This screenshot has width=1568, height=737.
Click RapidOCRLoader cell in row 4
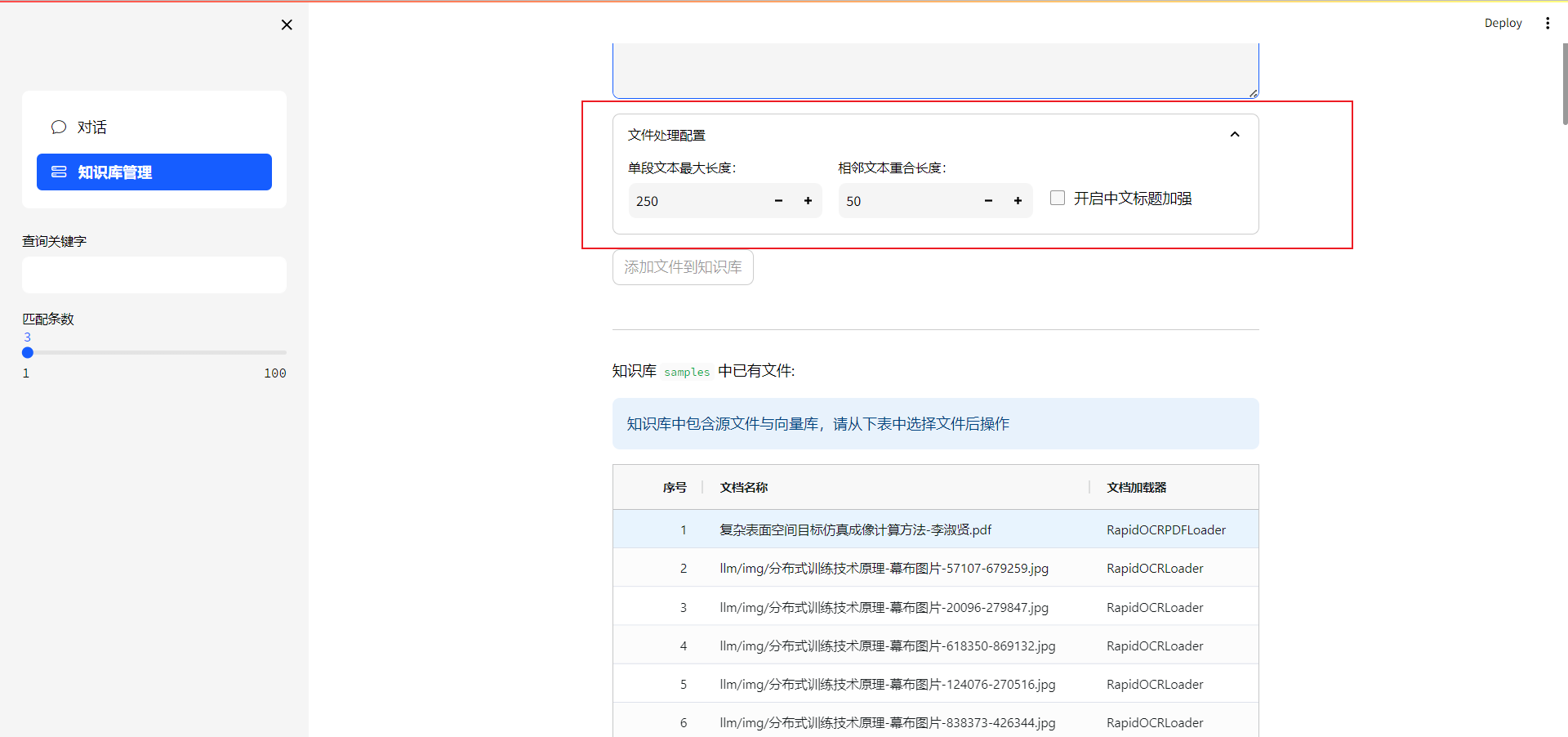pyautogui.click(x=1155, y=645)
